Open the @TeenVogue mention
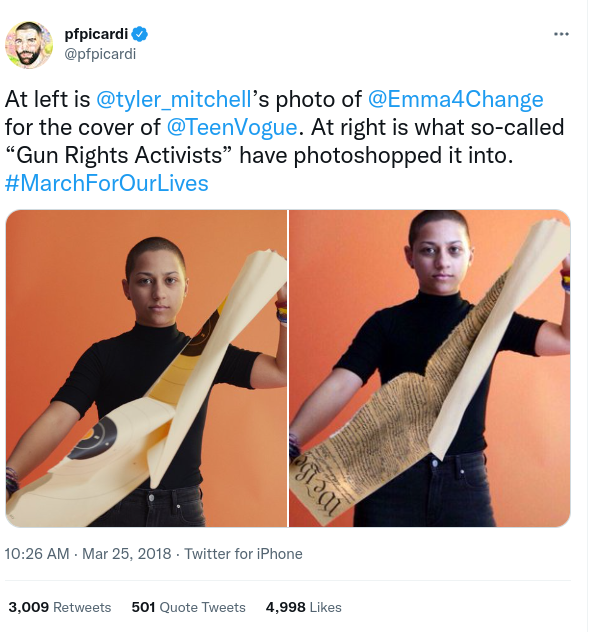604x632 pixels. (x=232, y=127)
